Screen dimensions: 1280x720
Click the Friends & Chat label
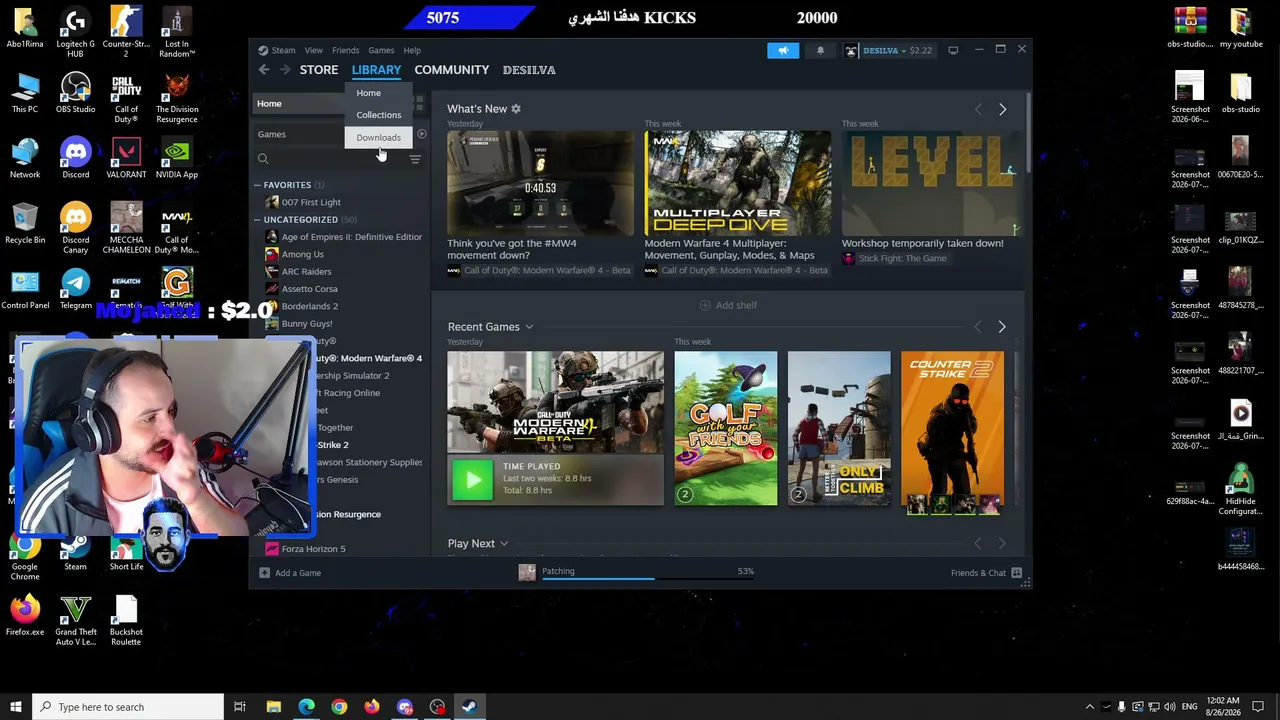coord(978,573)
